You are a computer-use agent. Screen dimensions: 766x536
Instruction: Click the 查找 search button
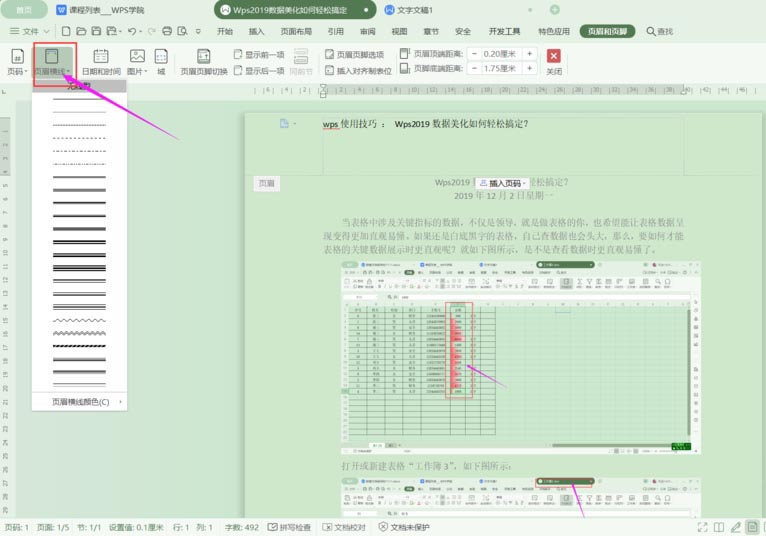660,31
